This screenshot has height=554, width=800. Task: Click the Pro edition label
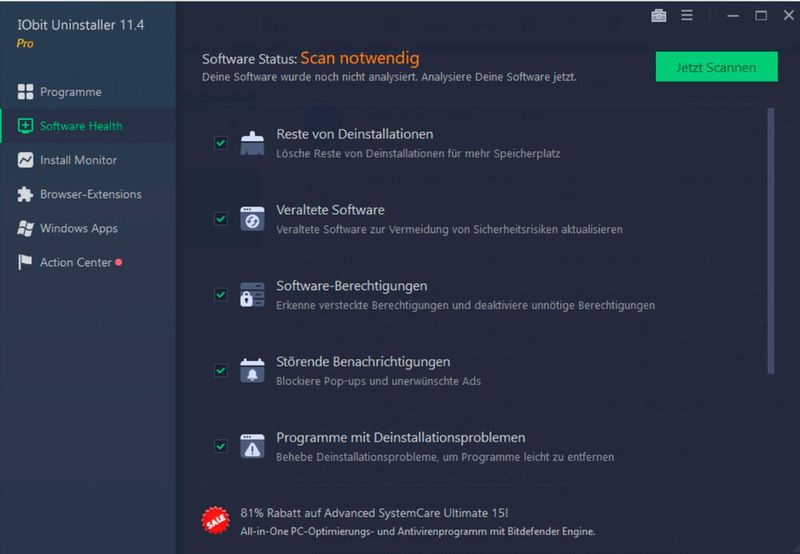pos(25,43)
